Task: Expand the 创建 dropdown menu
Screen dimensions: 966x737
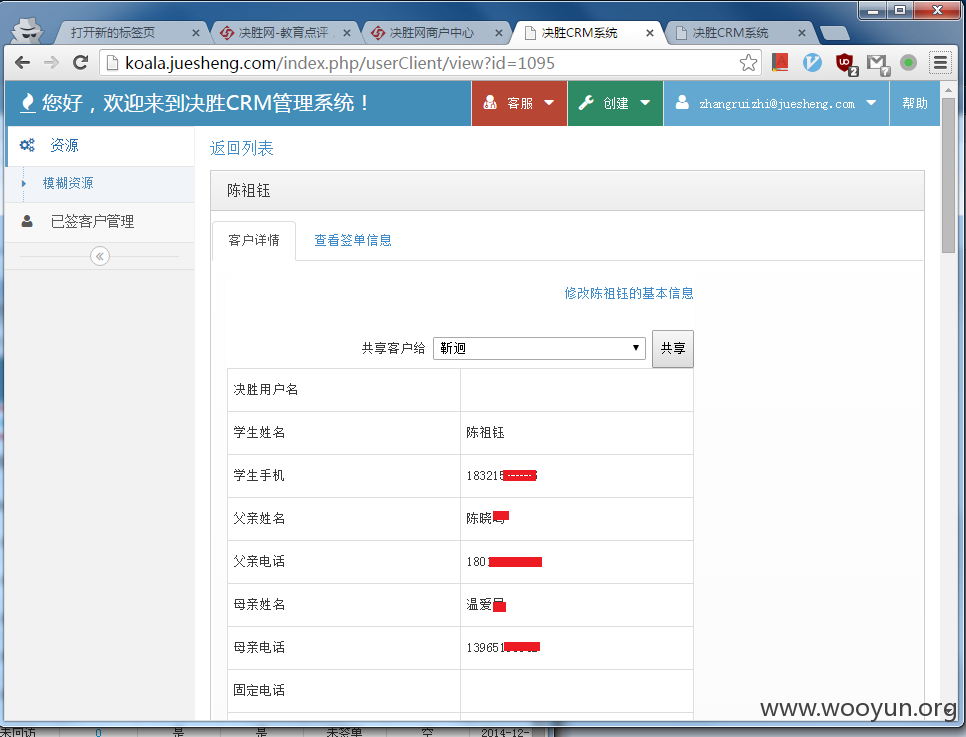Action: (615, 104)
